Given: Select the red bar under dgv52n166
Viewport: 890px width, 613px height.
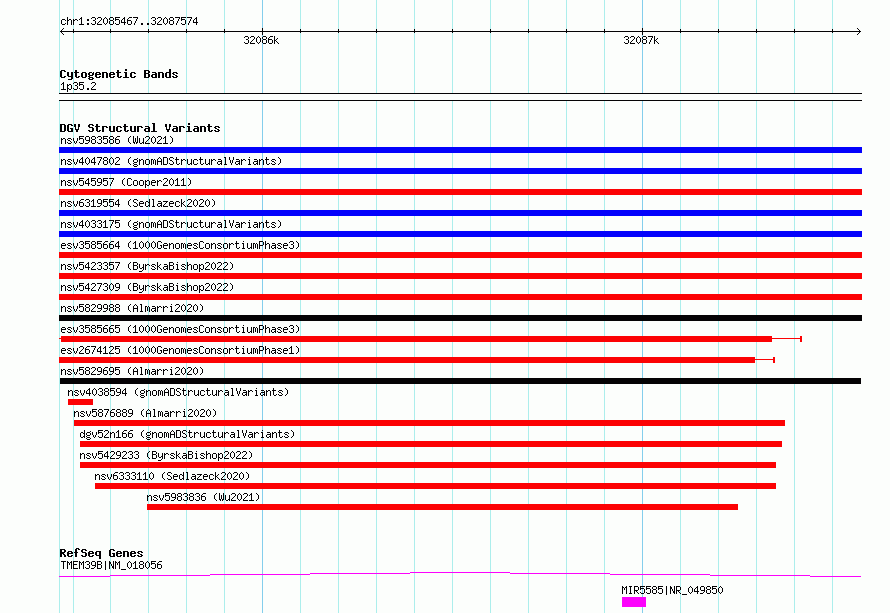Looking at the screenshot, I should coord(431,444).
